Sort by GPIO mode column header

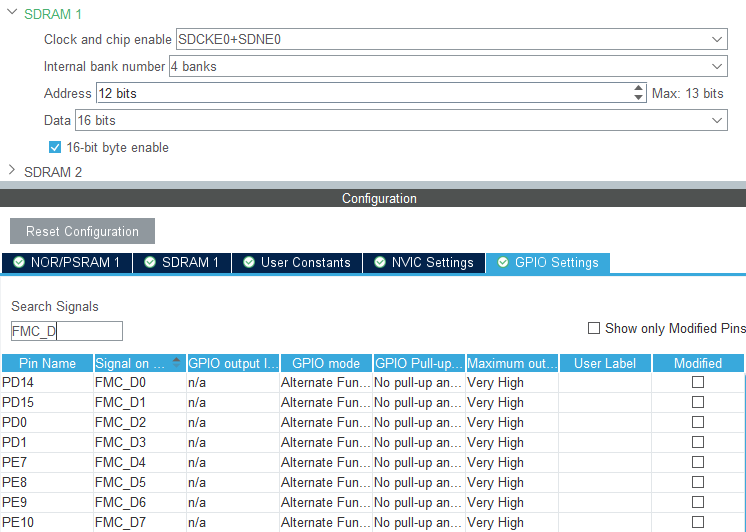click(x=326, y=363)
